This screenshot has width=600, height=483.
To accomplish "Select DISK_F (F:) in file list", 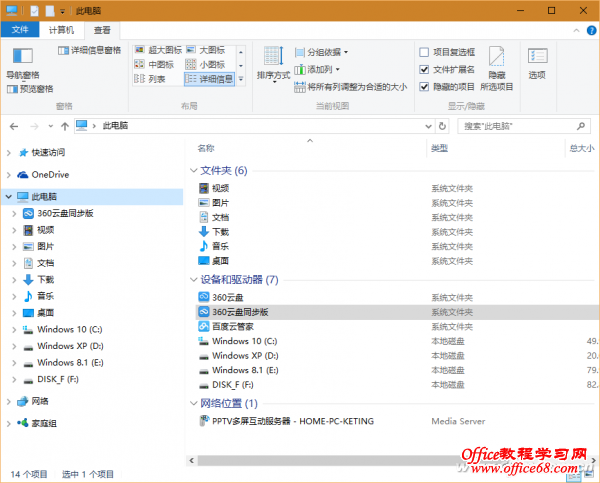I will coord(226,385).
